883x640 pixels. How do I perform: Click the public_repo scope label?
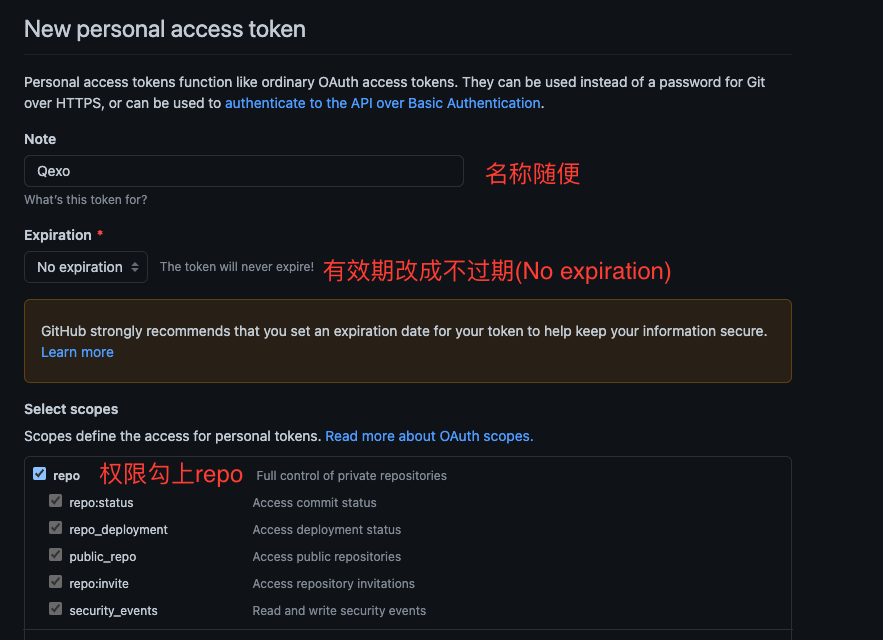coord(102,557)
